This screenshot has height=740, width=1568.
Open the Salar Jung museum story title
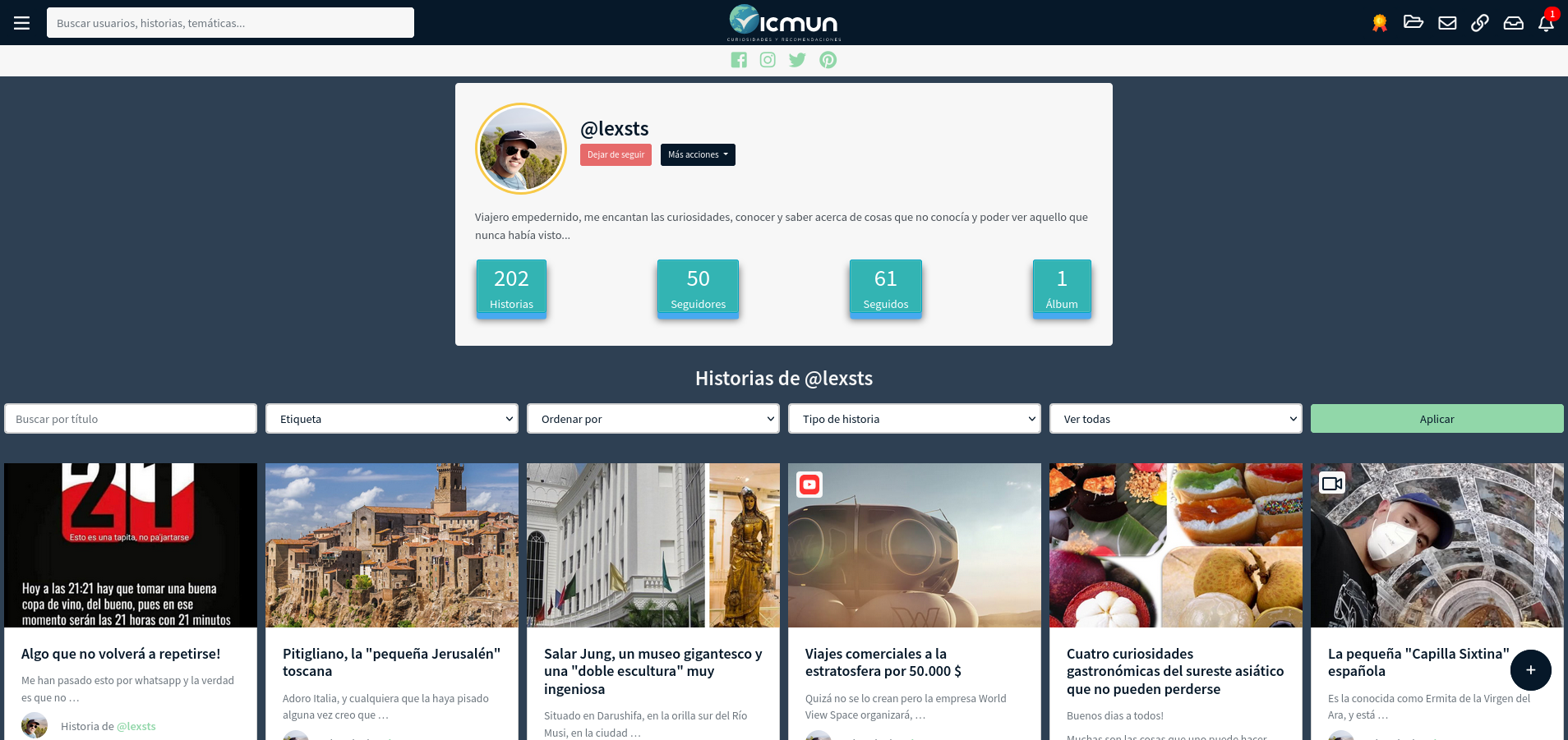tap(653, 672)
